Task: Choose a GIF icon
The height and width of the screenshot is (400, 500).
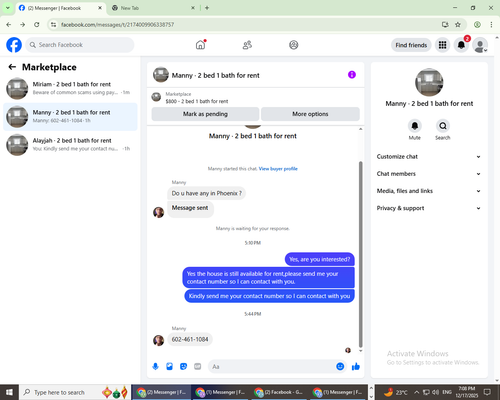Action: pos(198,367)
